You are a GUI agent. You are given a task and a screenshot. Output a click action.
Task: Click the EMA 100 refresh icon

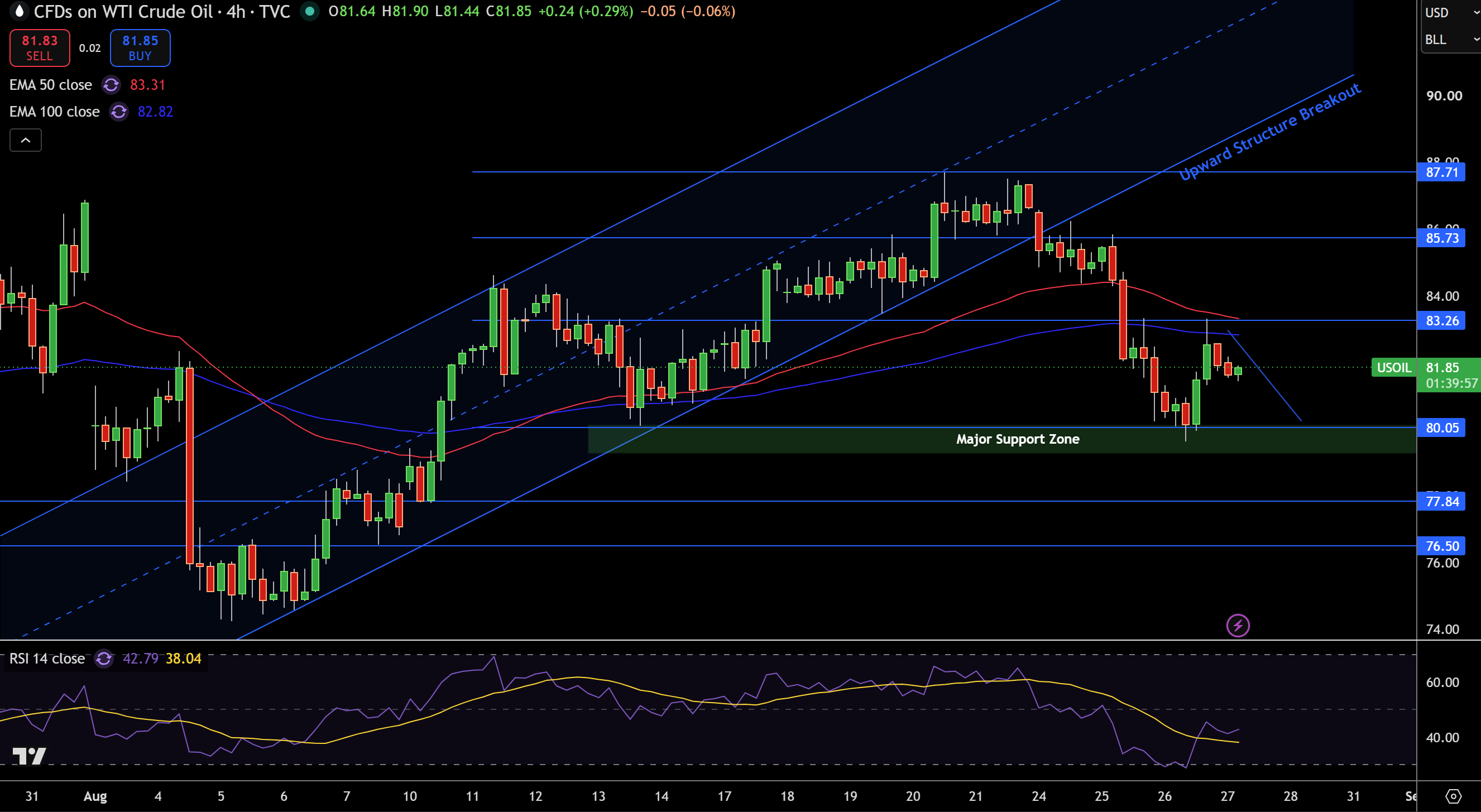[118, 112]
